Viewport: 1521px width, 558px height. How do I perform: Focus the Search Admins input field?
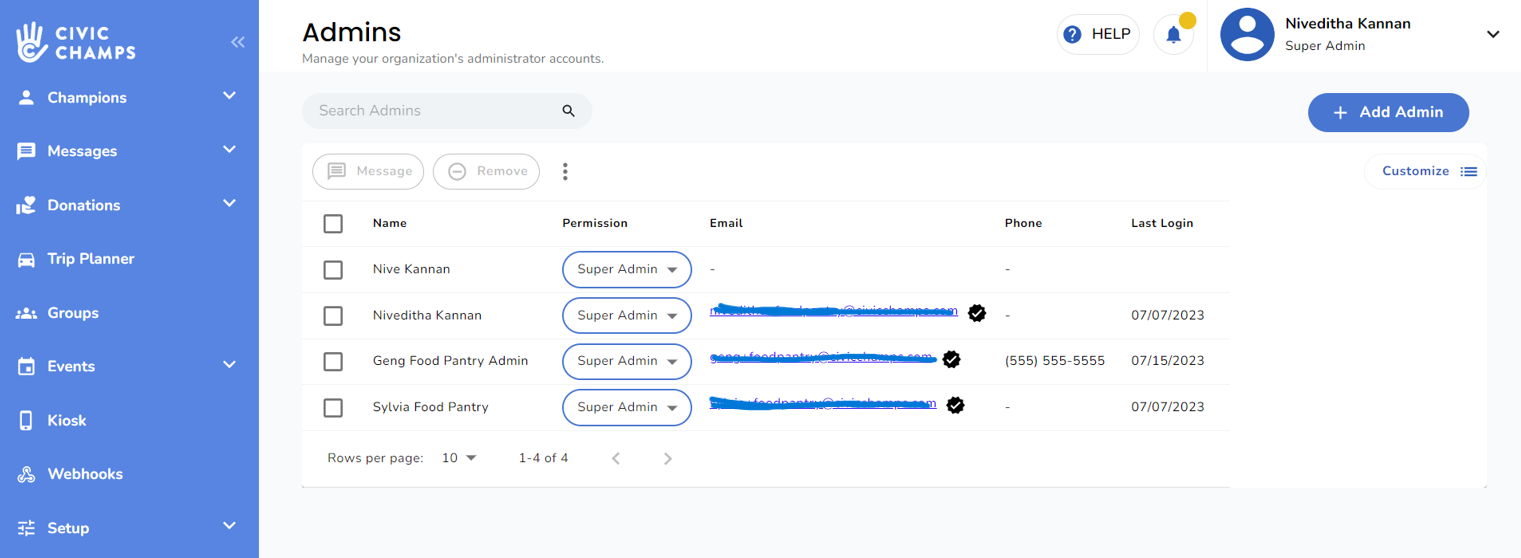click(x=430, y=111)
